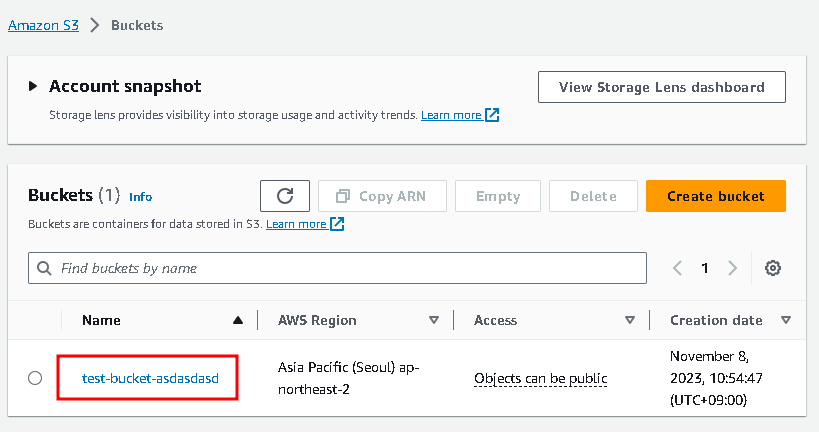Click the November 8, 2023 creation date cell
The width and height of the screenshot is (819, 432).
[717, 378]
